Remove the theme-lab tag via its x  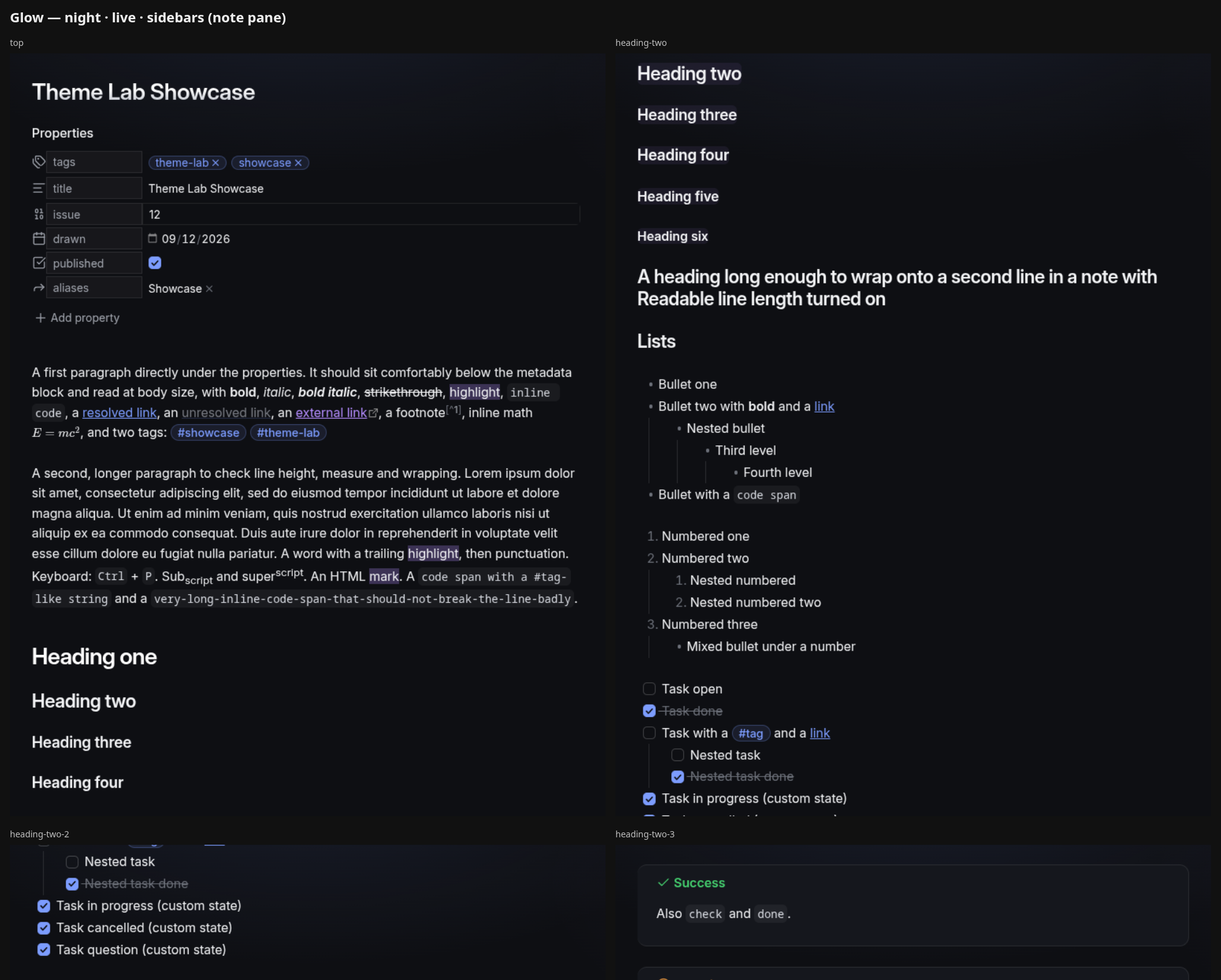coord(216,163)
